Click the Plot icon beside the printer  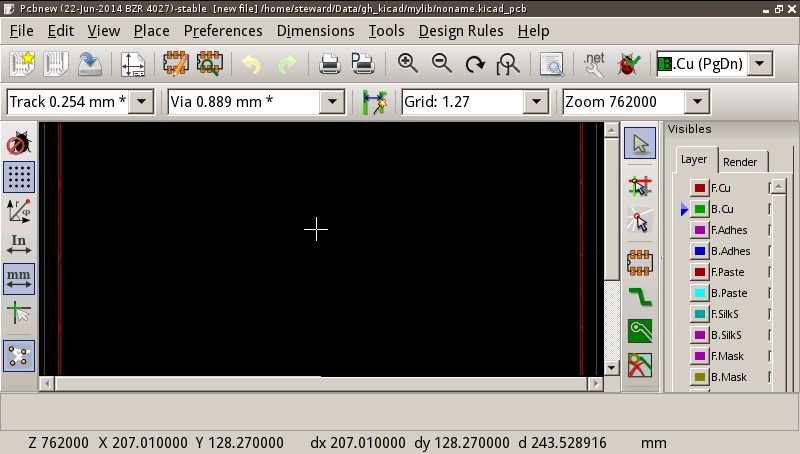(363, 64)
